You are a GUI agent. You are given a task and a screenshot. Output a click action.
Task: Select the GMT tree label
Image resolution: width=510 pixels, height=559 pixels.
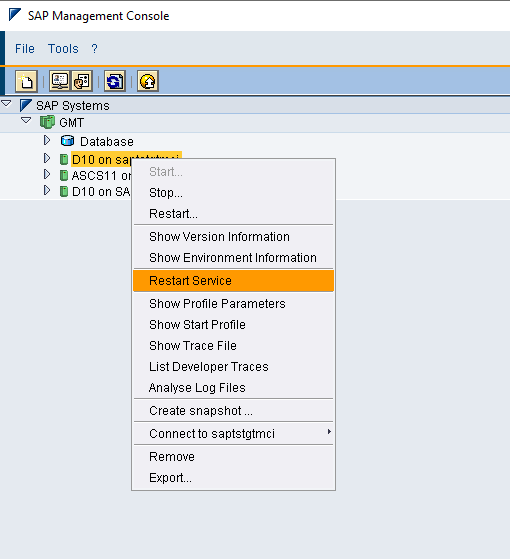point(71,123)
